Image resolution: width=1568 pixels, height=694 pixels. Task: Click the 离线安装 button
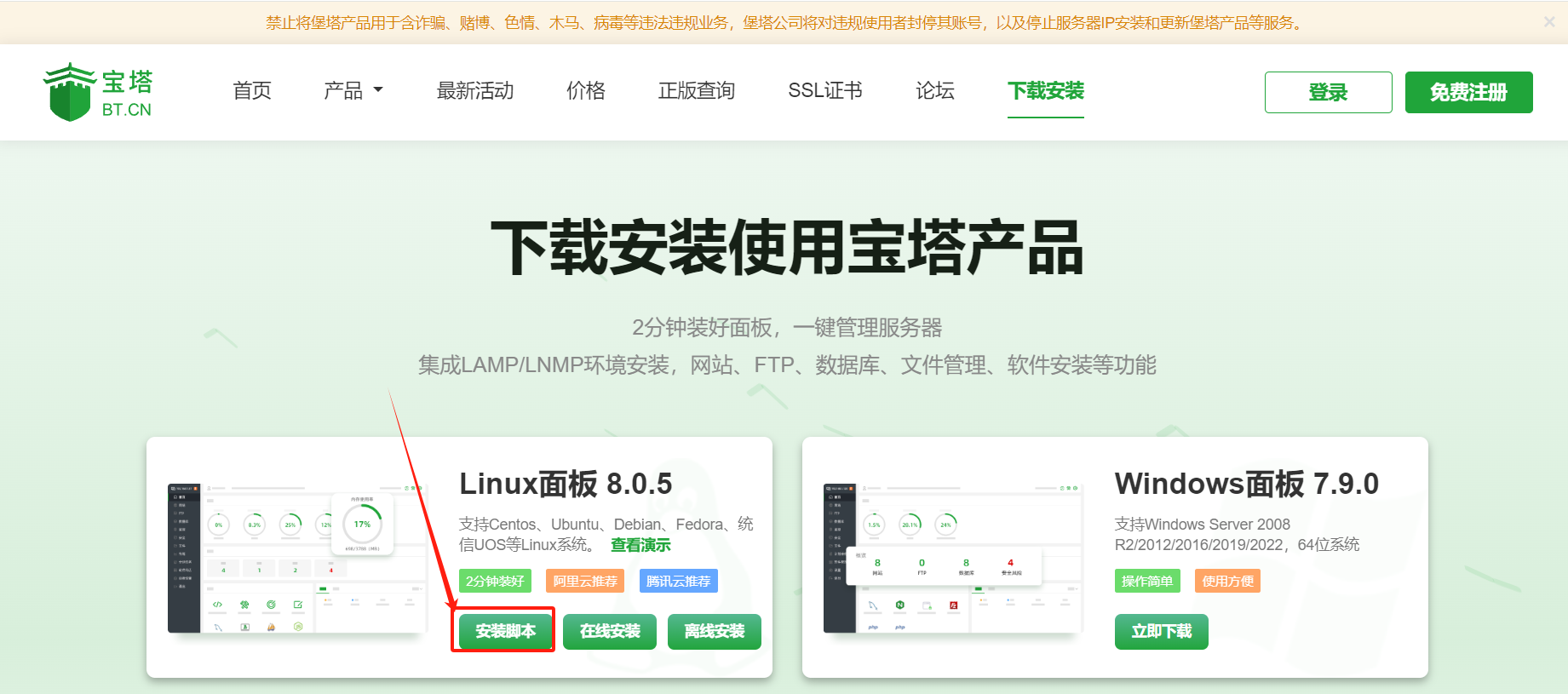715,631
